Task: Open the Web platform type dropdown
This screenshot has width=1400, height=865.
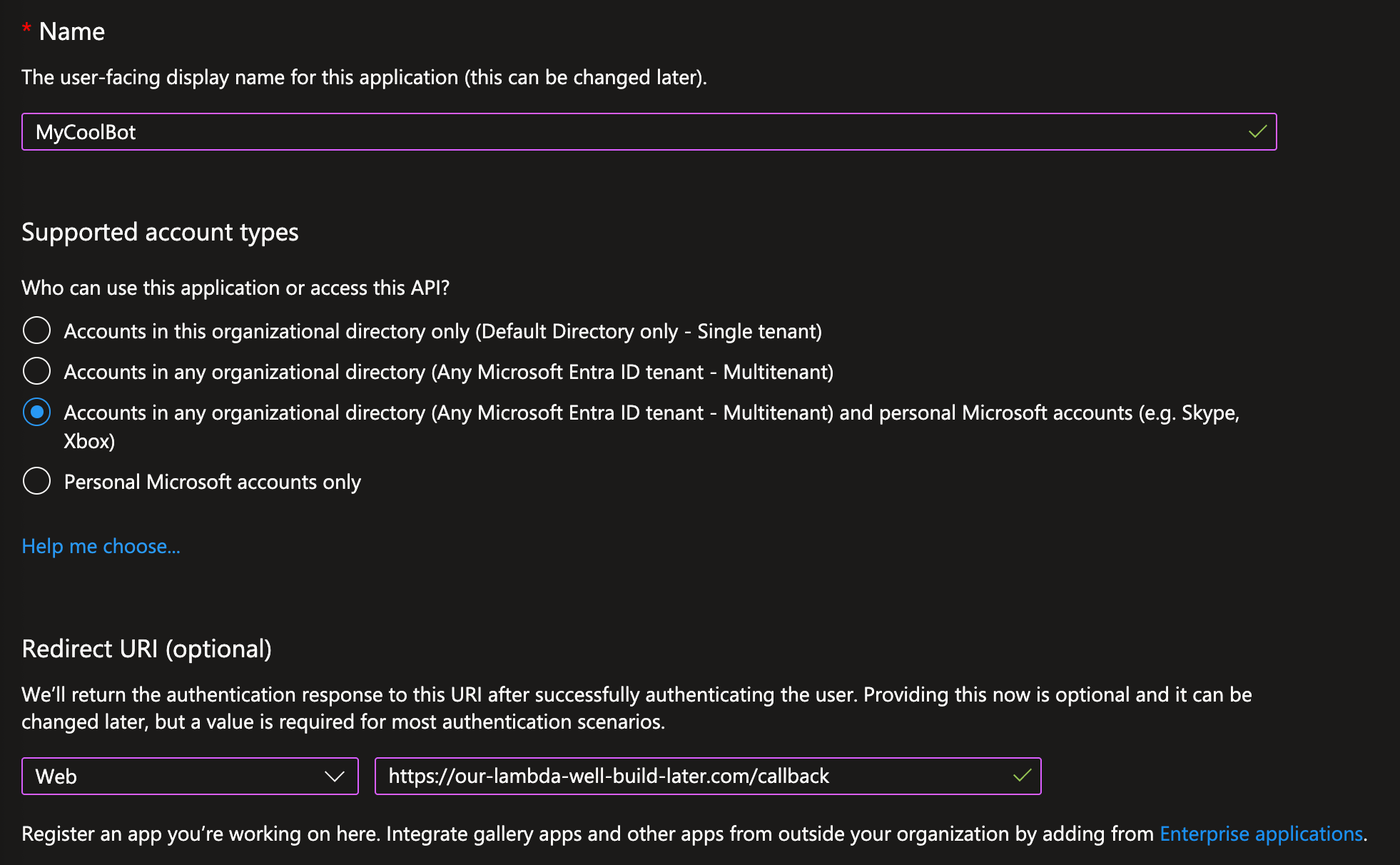Action: [191, 777]
